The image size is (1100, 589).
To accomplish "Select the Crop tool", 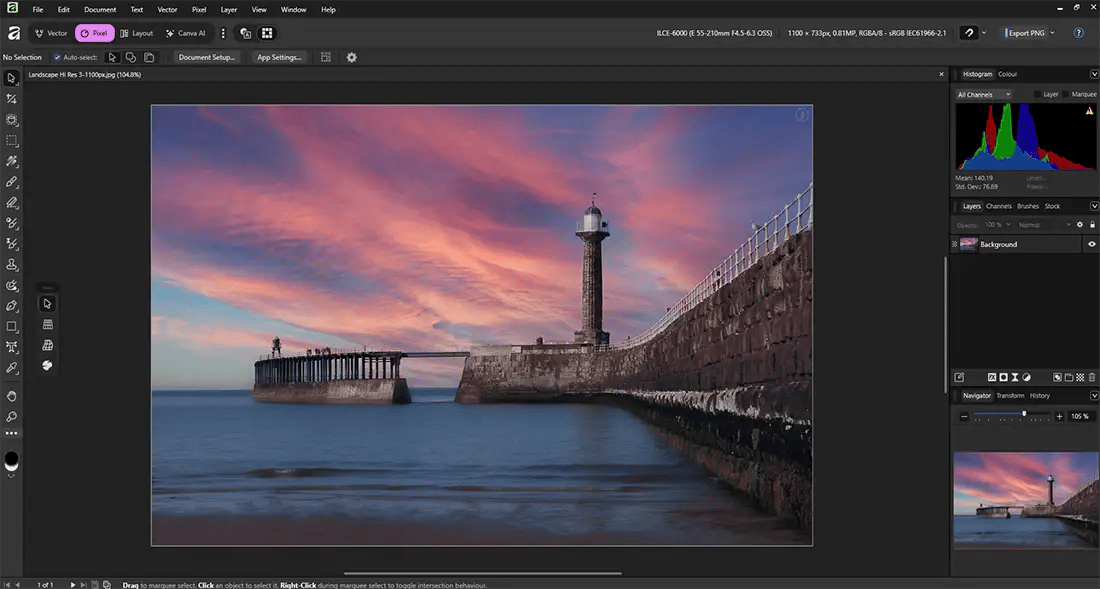I will 11,99.
